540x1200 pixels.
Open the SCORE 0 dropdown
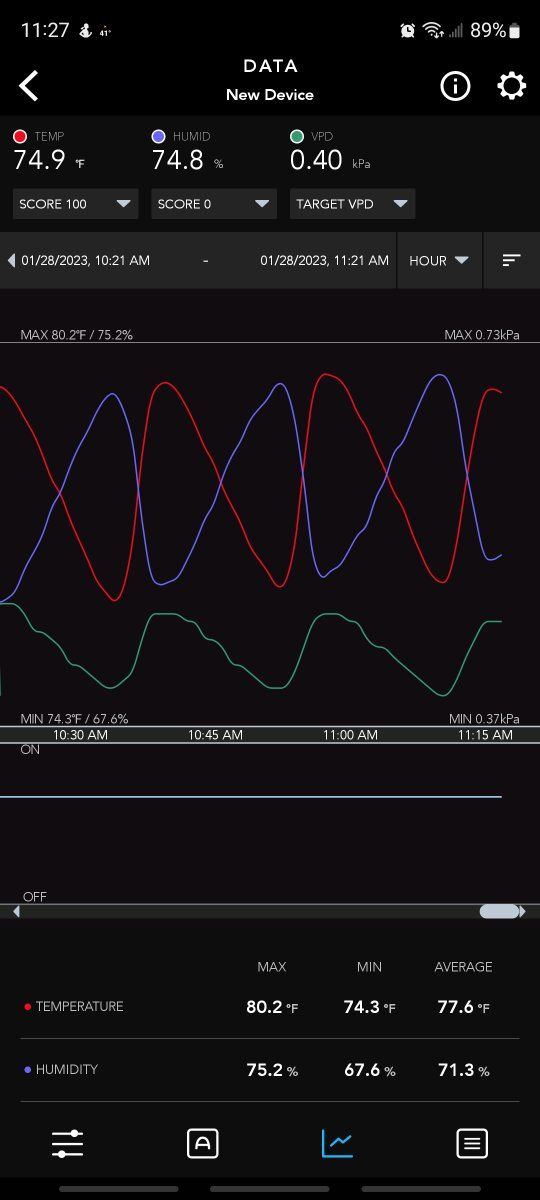pos(213,204)
